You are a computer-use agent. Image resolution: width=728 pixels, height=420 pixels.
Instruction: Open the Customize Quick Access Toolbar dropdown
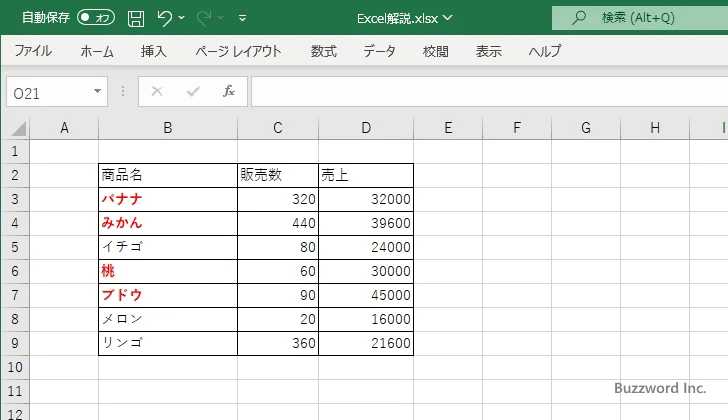(243, 18)
